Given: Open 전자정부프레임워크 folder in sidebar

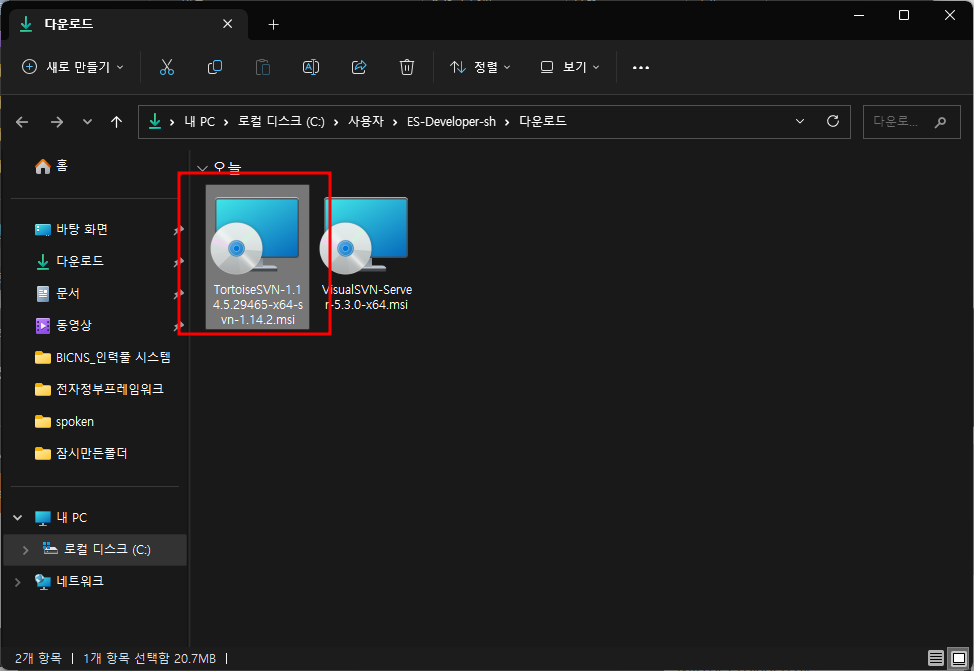Looking at the screenshot, I should [x=99, y=389].
